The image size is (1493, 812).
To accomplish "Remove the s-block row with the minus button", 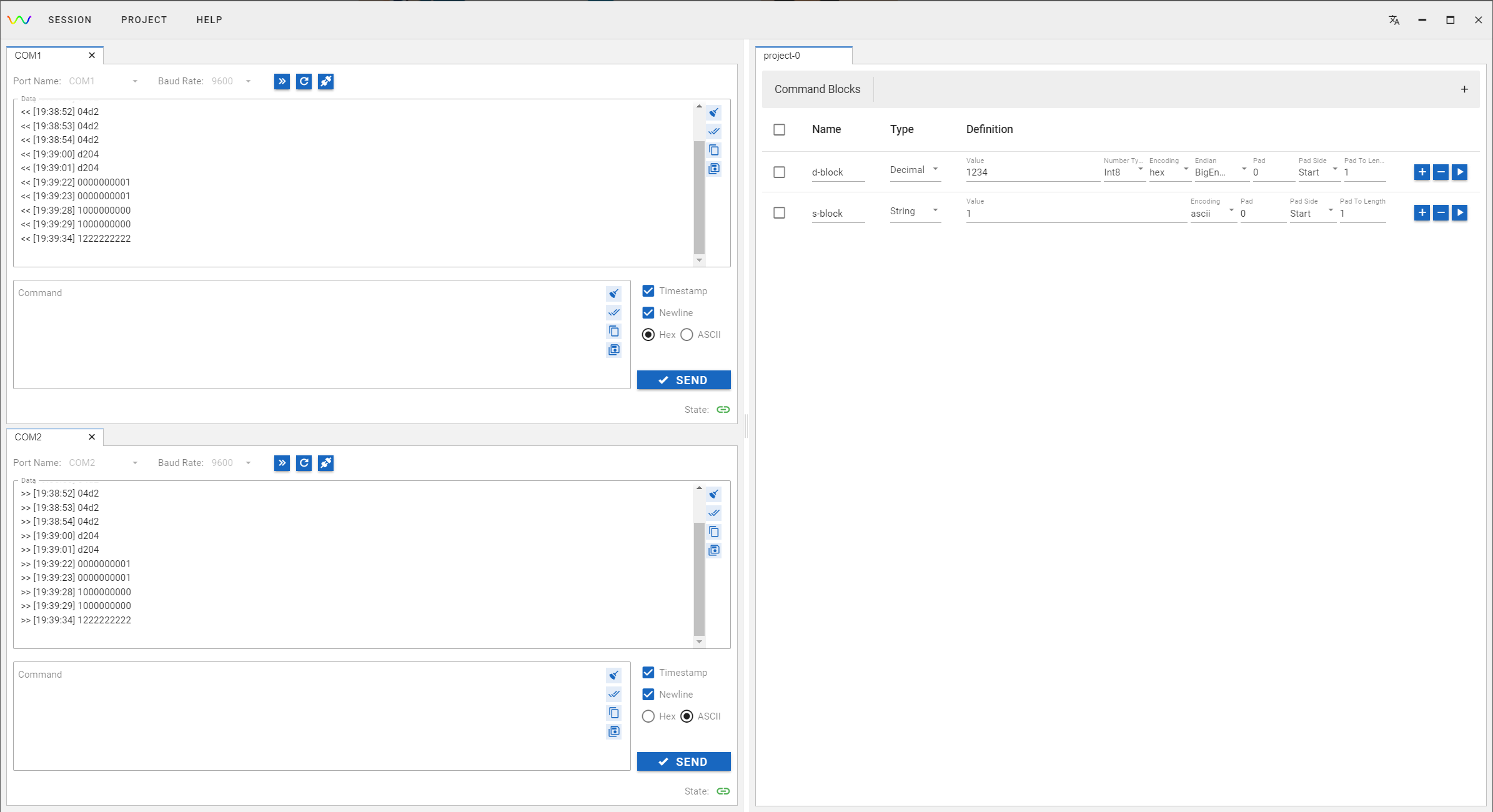I will click(1441, 213).
